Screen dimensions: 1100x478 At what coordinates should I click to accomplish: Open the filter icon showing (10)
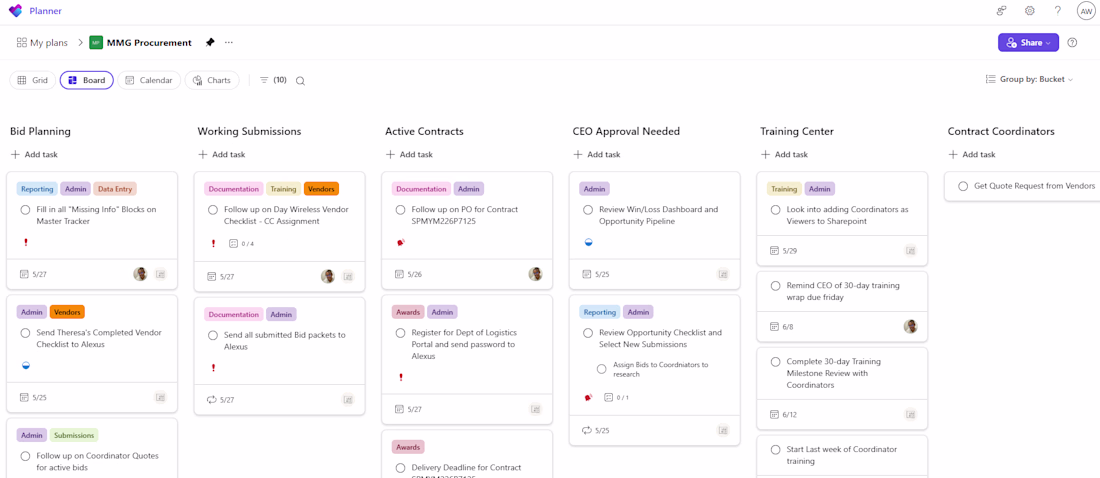pos(273,80)
